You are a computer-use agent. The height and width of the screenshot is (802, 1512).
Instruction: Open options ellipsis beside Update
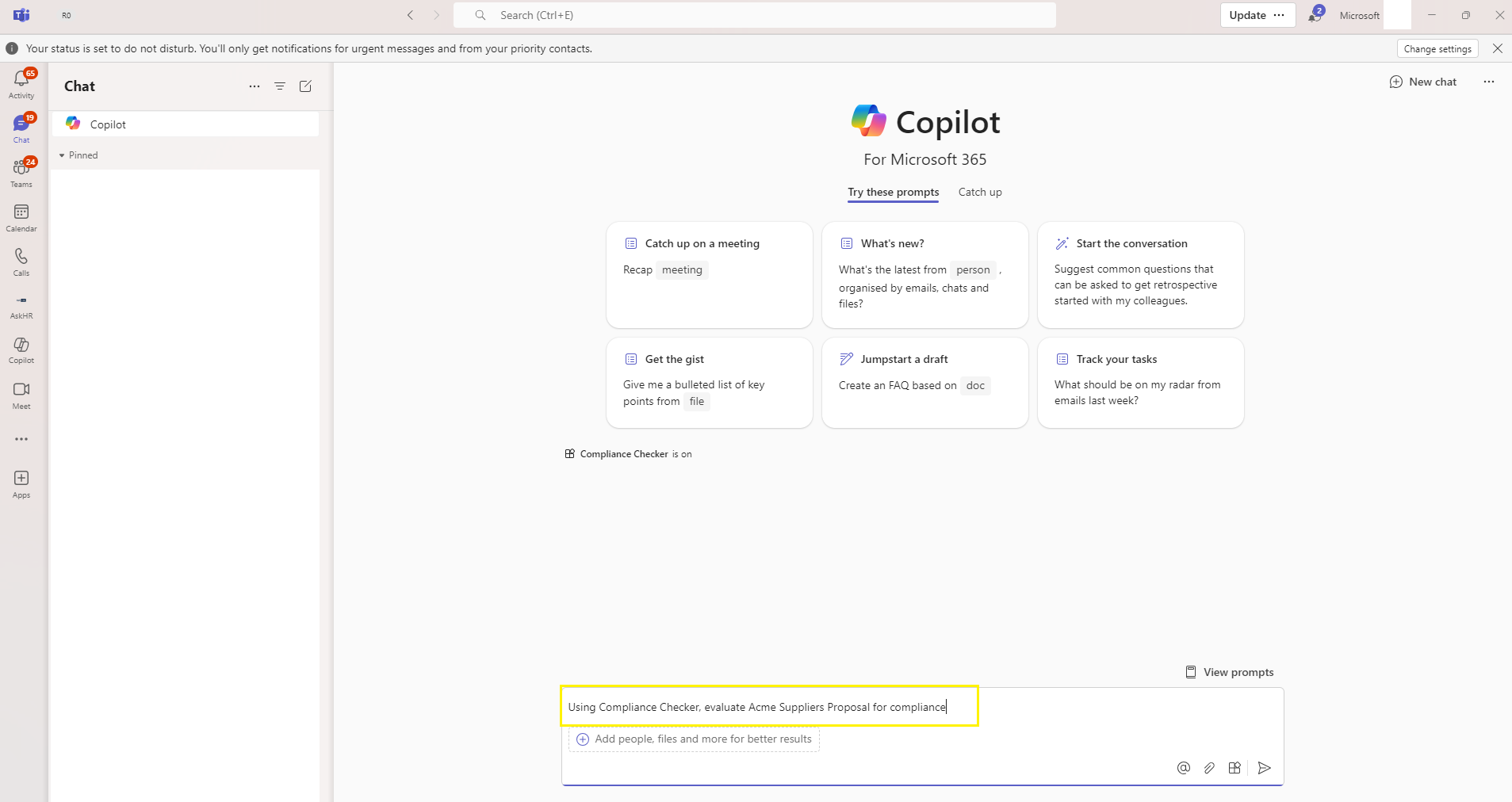[1279, 15]
